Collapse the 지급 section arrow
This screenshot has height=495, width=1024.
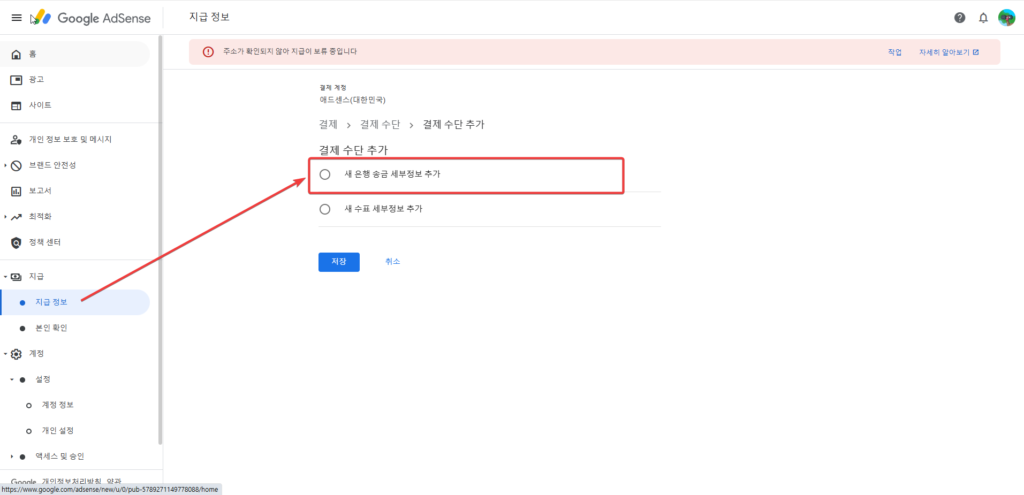(5, 277)
